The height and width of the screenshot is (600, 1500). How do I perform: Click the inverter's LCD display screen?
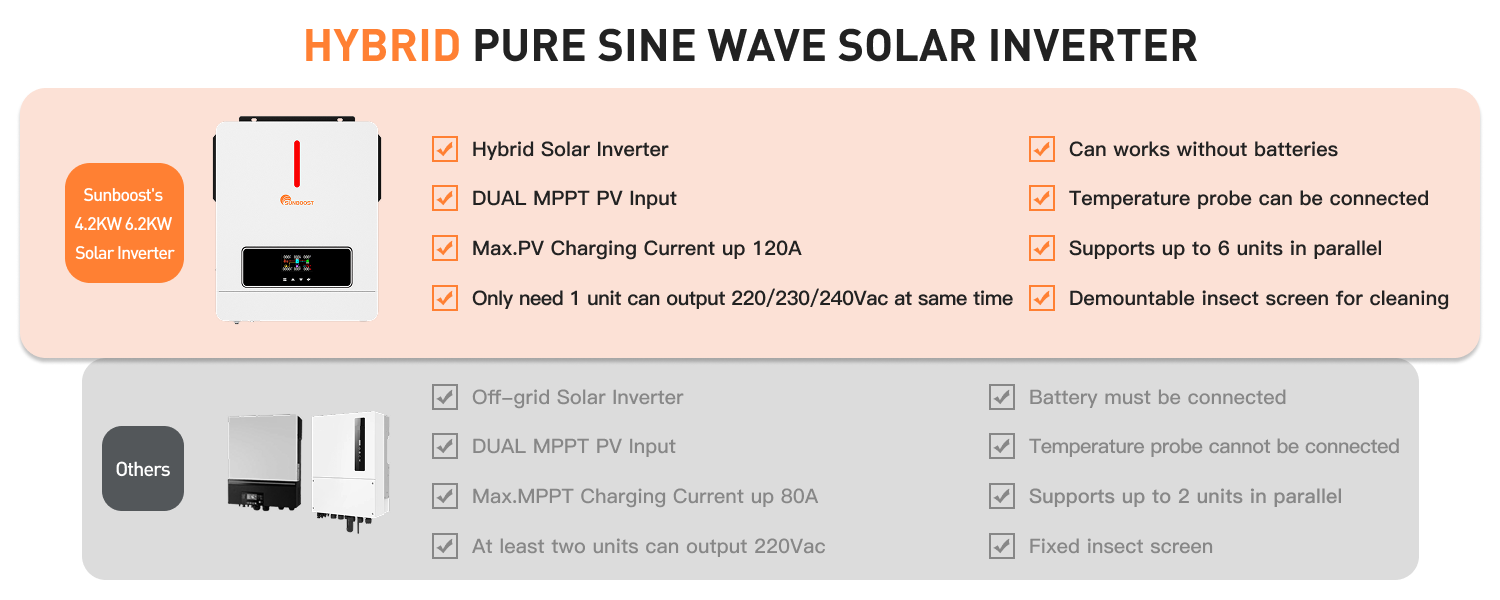pyautogui.click(x=296, y=267)
